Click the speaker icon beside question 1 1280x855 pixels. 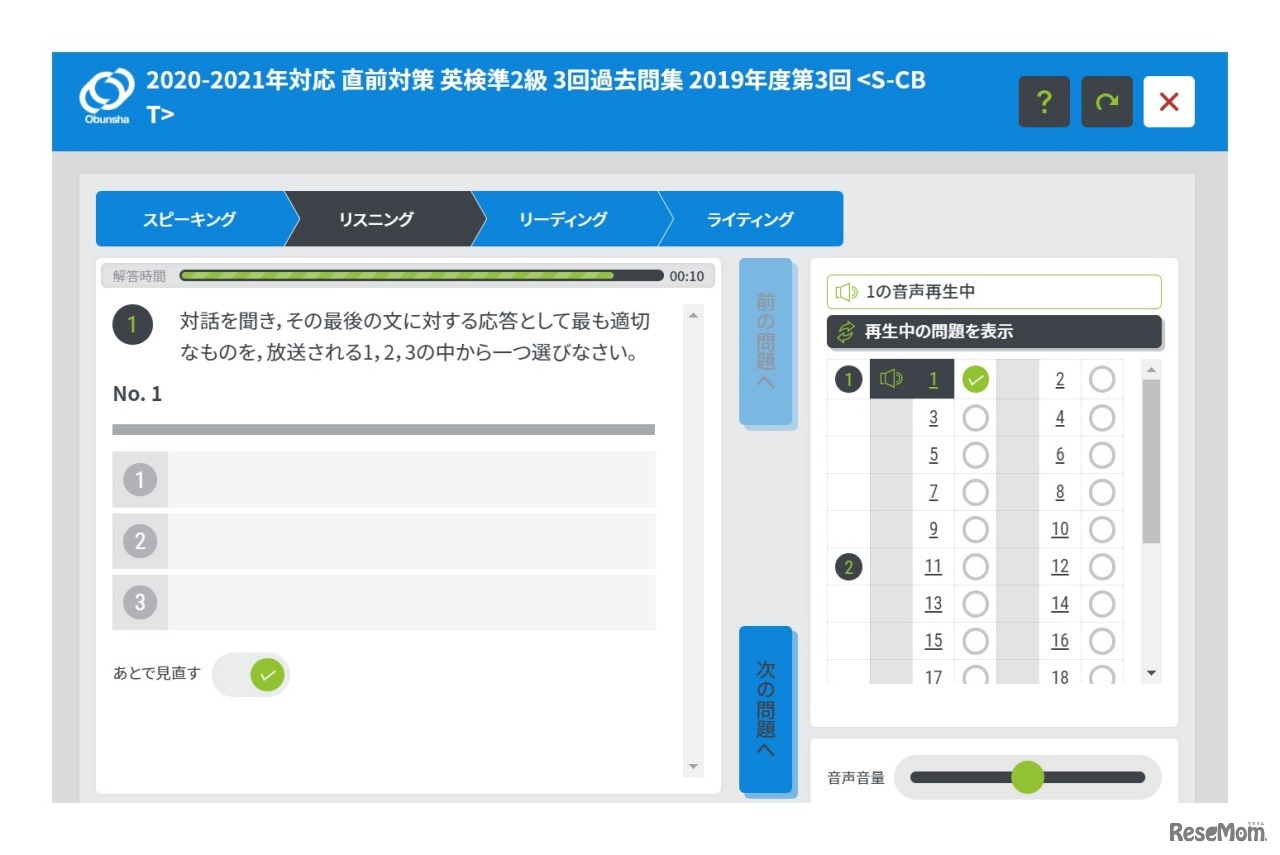(890, 379)
